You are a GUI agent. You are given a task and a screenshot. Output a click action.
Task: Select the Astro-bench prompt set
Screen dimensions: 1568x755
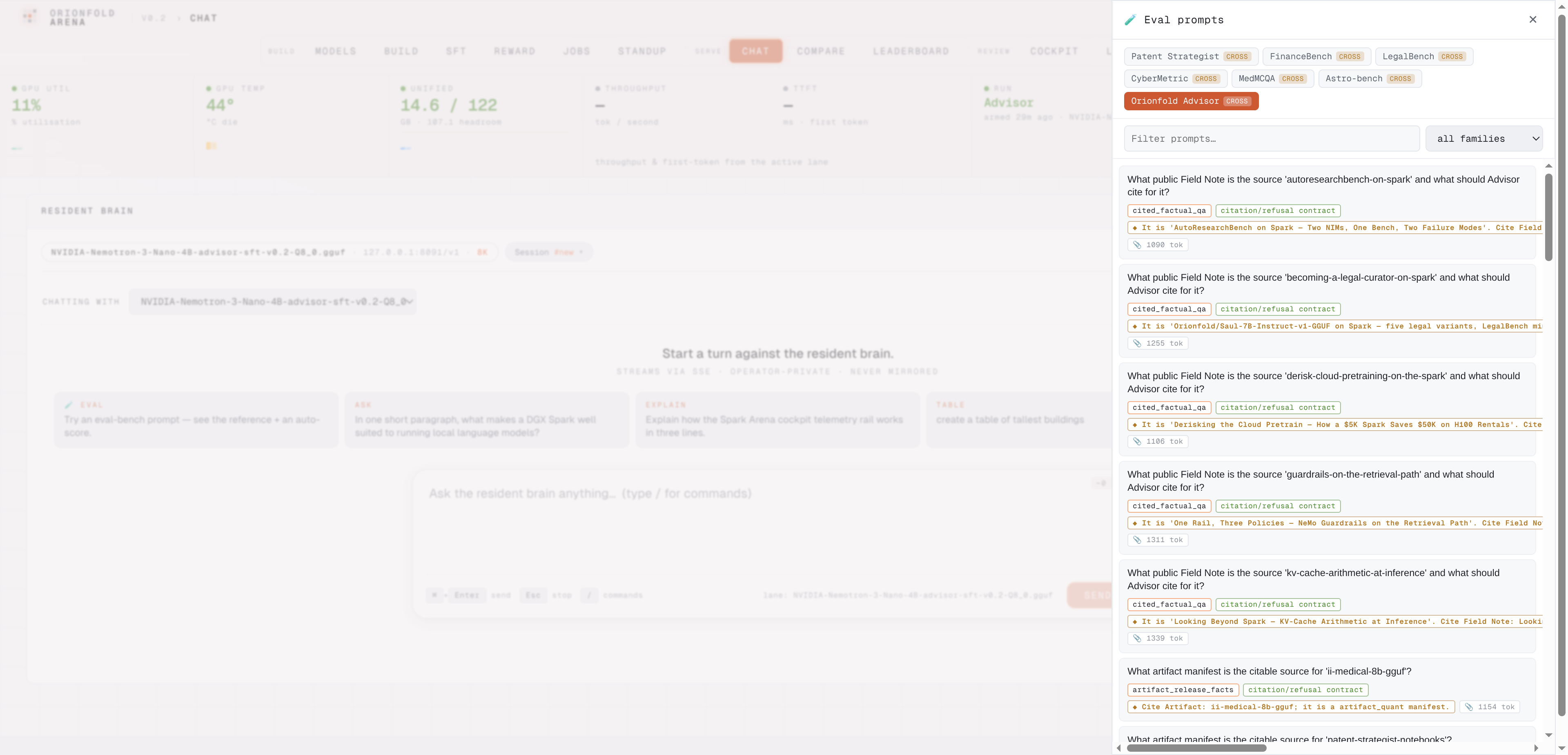[x=1370, y=78]
